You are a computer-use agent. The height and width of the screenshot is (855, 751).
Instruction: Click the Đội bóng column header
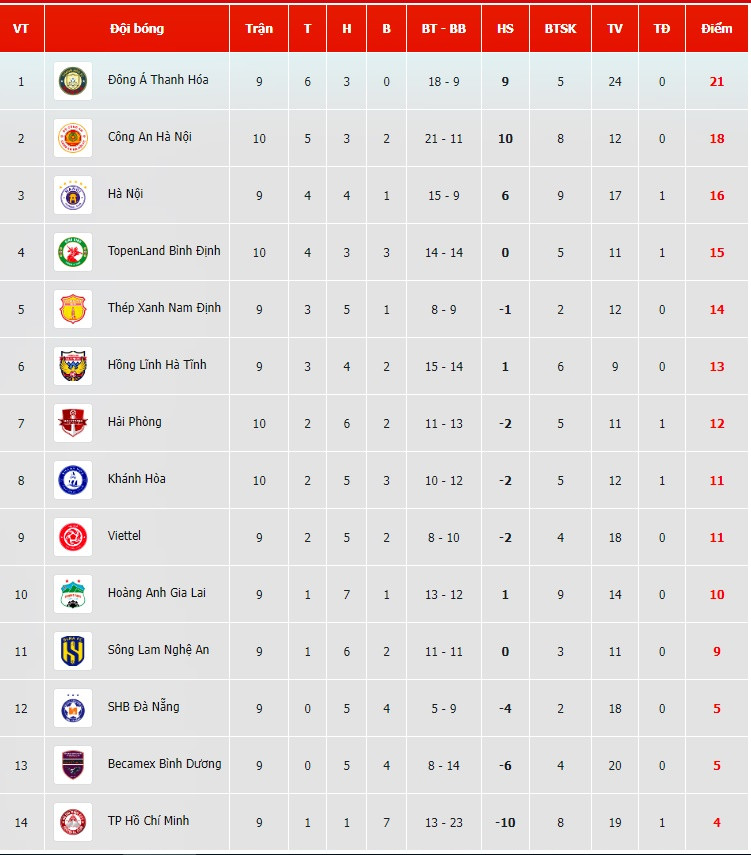click(x=137, y=29)
